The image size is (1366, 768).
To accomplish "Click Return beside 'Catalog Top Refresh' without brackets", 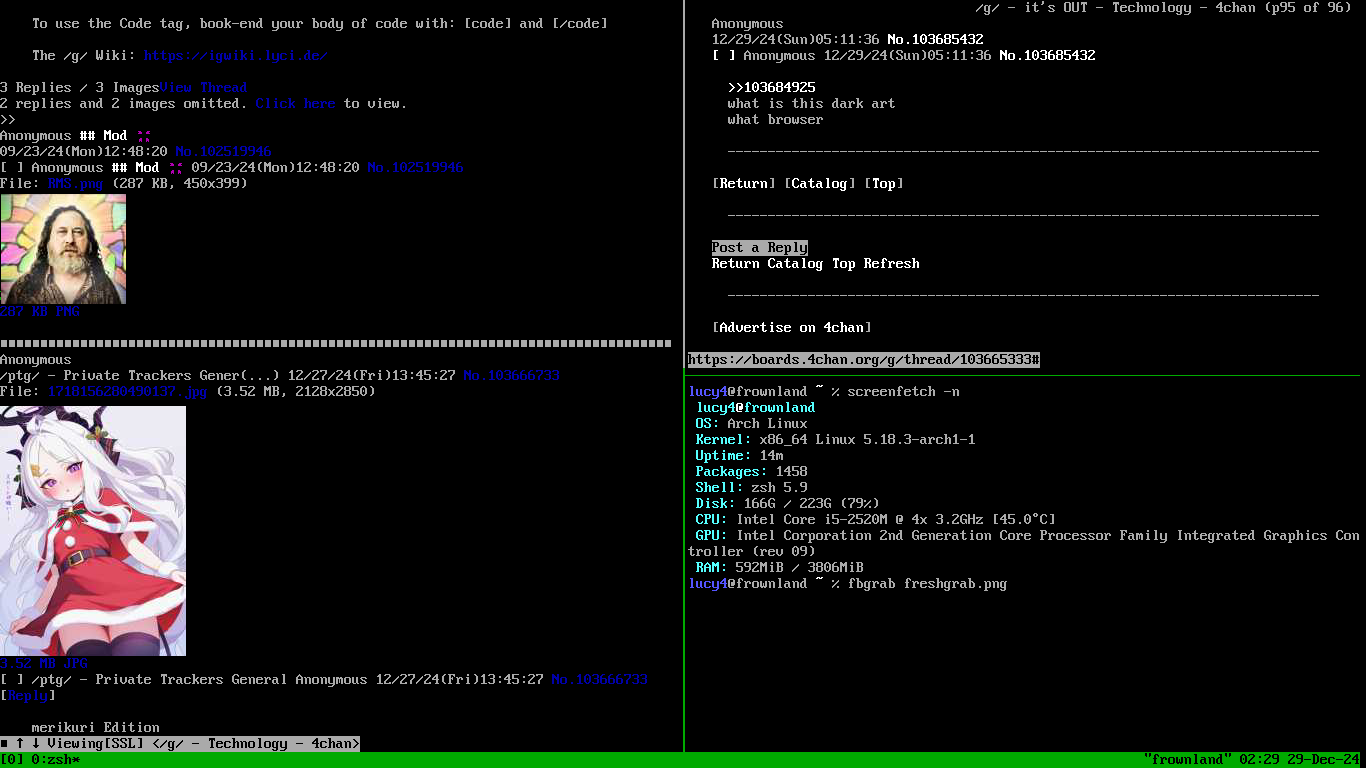I will [x=735, y=263].
